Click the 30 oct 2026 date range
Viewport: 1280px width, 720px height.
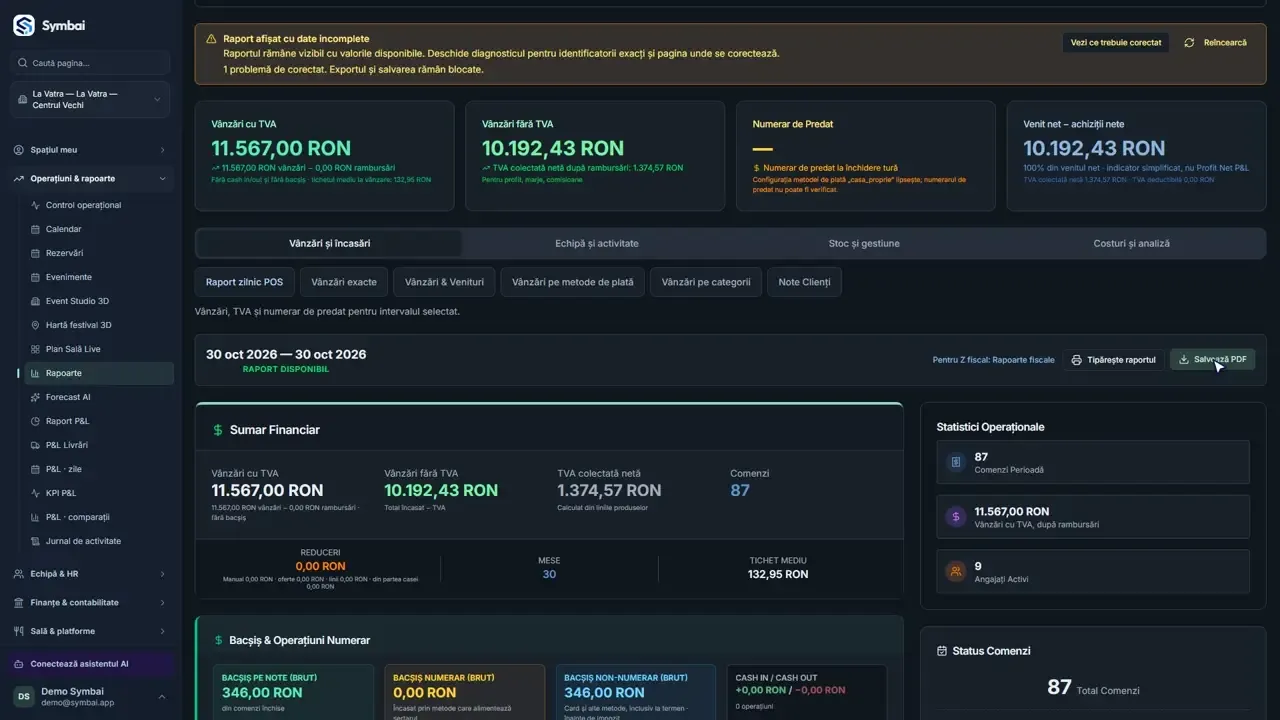click(286, 355)
